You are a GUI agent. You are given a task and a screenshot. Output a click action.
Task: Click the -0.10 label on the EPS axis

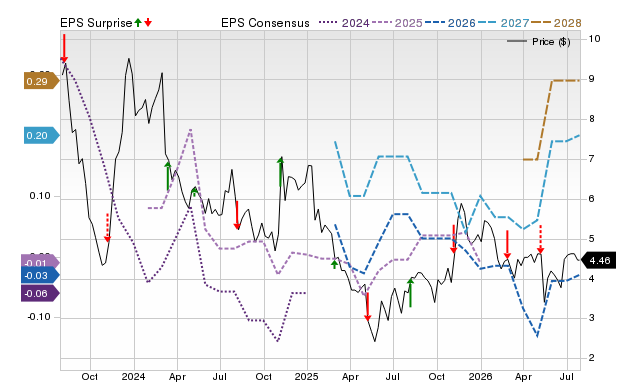pos(39,317)
